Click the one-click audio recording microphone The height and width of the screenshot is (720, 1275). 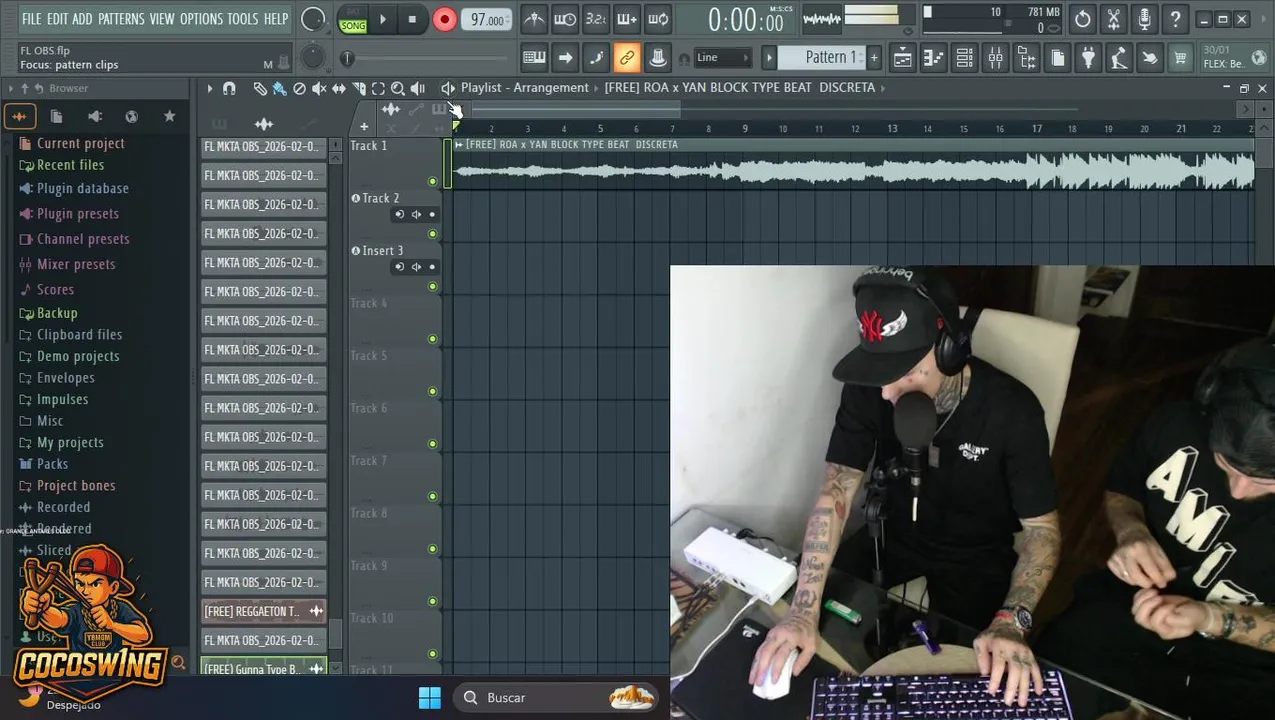pos(1145,19)
